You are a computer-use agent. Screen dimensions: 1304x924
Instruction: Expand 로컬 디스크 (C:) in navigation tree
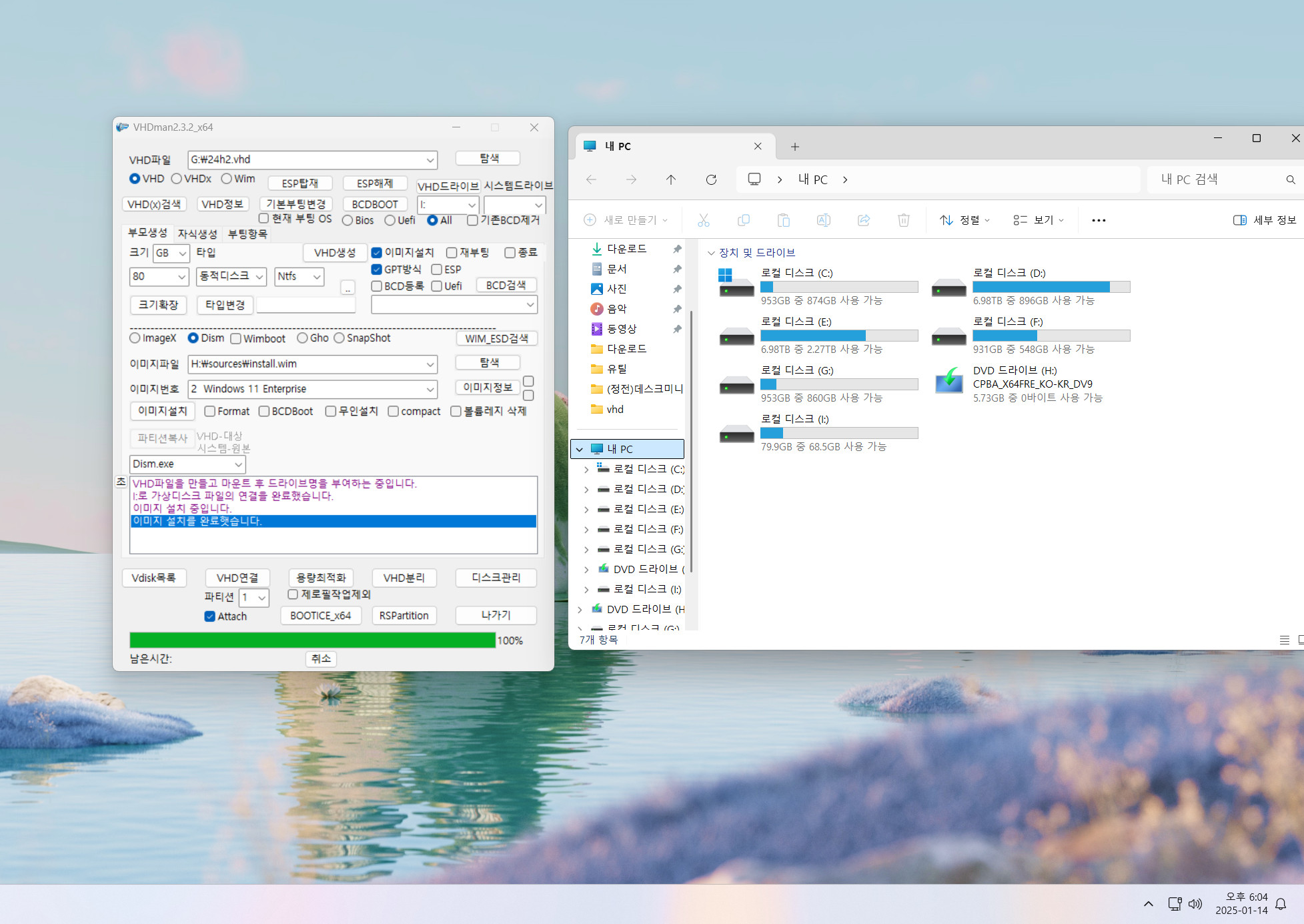pos(586,469)
